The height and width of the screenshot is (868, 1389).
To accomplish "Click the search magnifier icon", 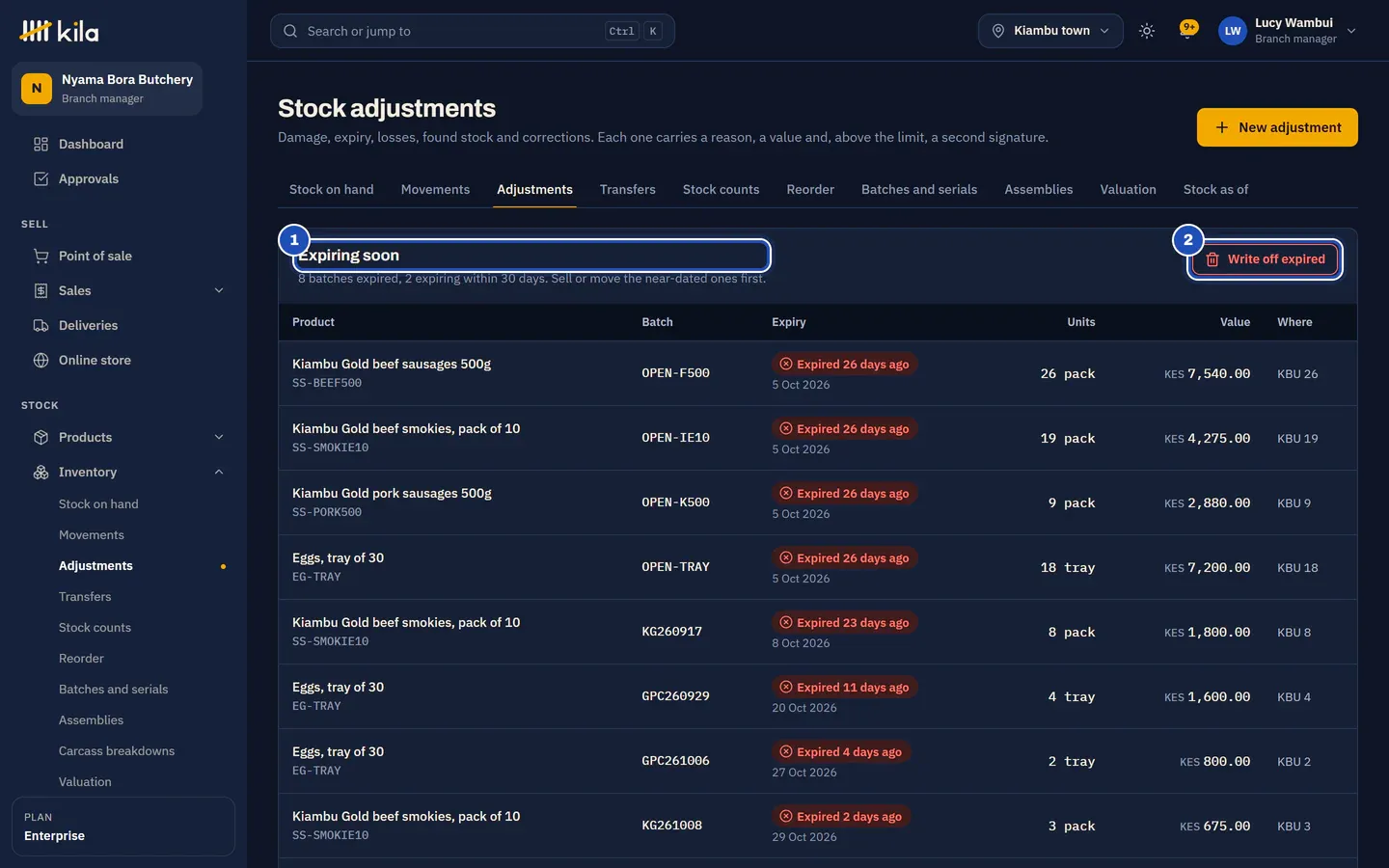I will (290, 31).
